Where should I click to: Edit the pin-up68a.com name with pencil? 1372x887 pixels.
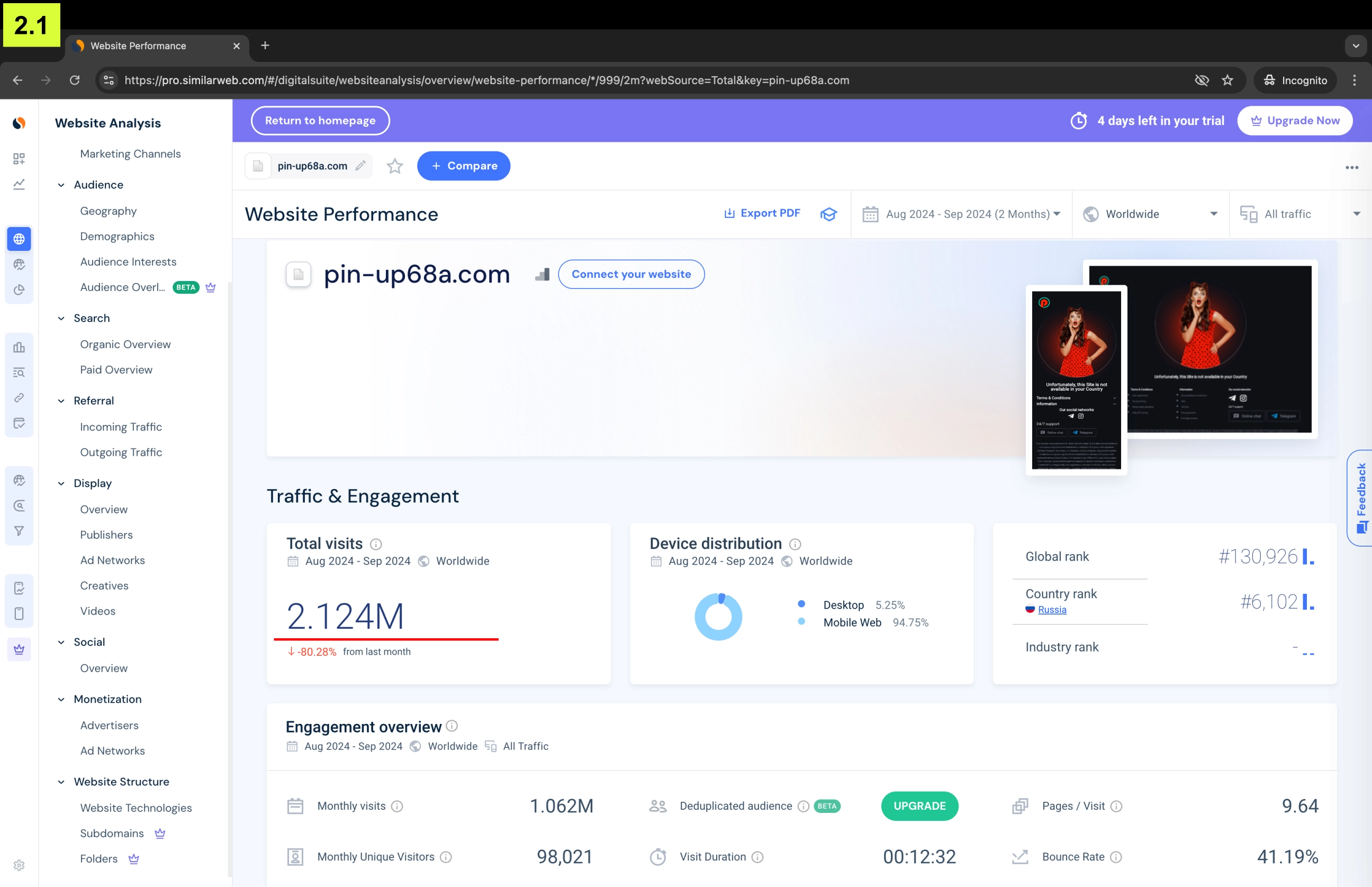[x=361, y=165]
